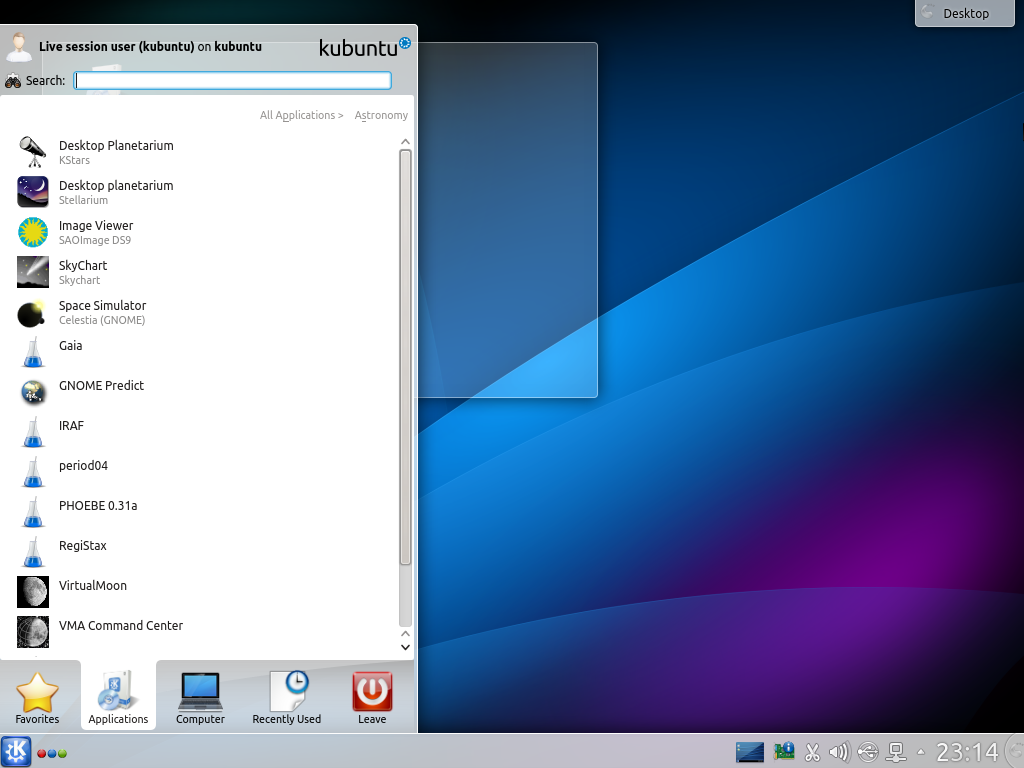Click the bottom scrollbar down arrow
Screen dimensions: 1024x768
pyautogui.click(x=405, y=647)
